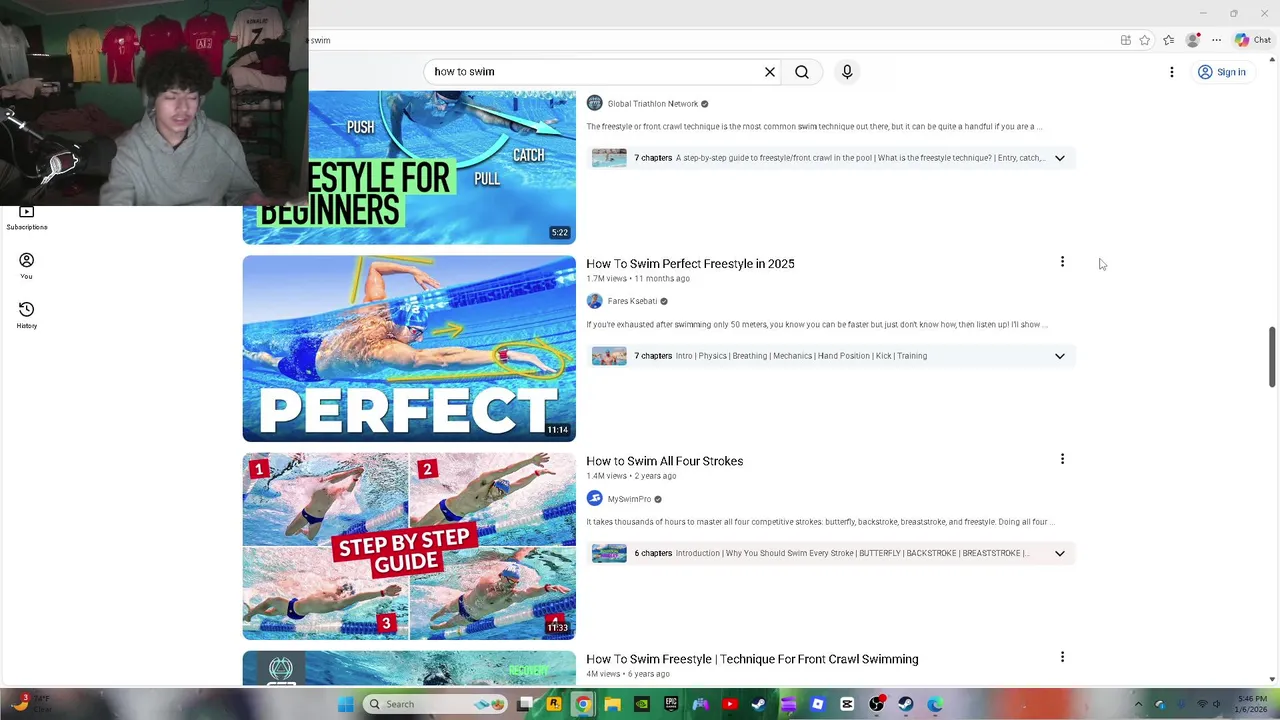Image resolution: width=1280 pixels, height=720 pixels.
Task: Show hidden system tray icons chevron
Action: (x=1138, y=704)
